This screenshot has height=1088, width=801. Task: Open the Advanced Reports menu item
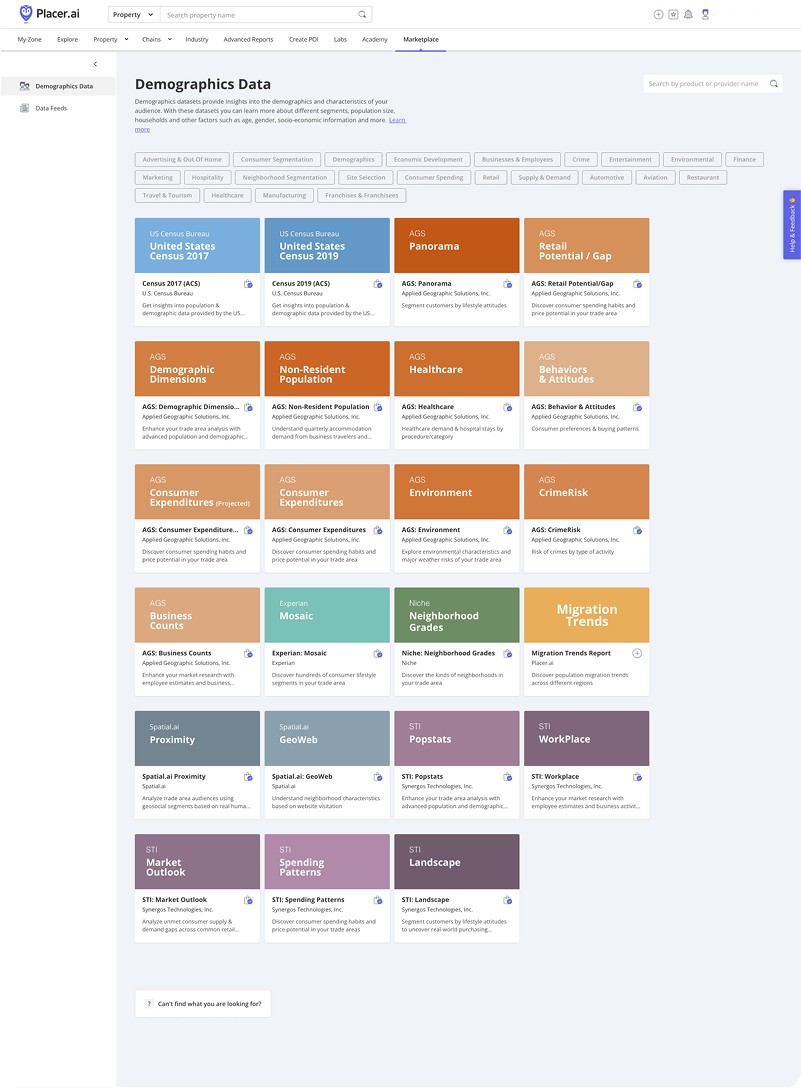click(x=248, y=40)
